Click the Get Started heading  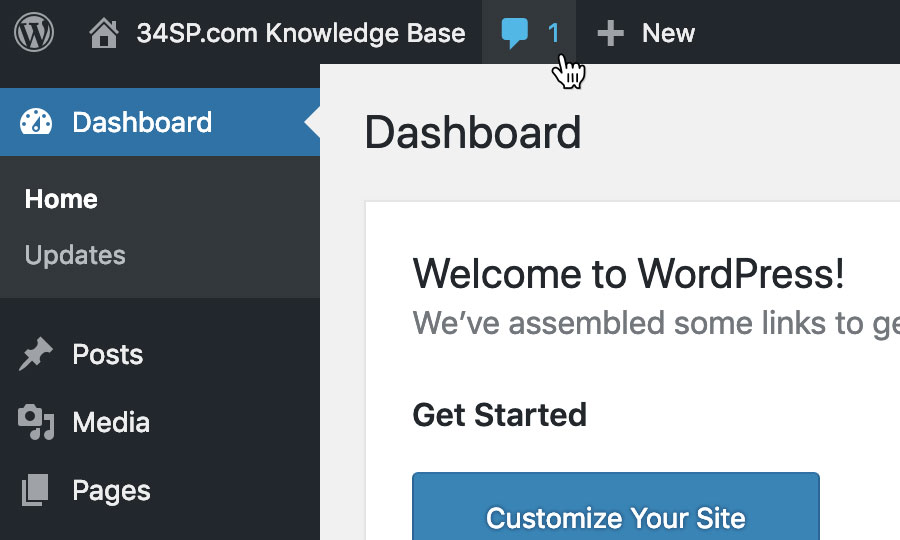pos(499,414)
